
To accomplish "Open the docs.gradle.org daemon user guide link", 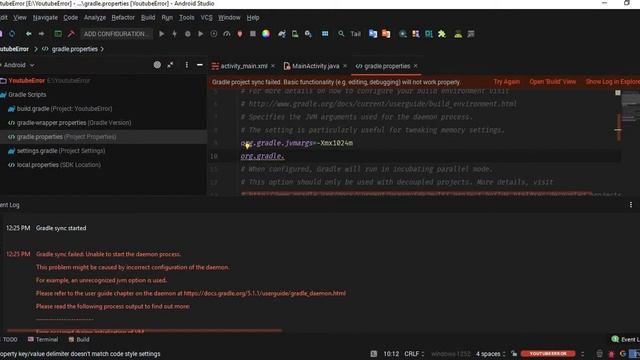I will click(x=264, y=293).
